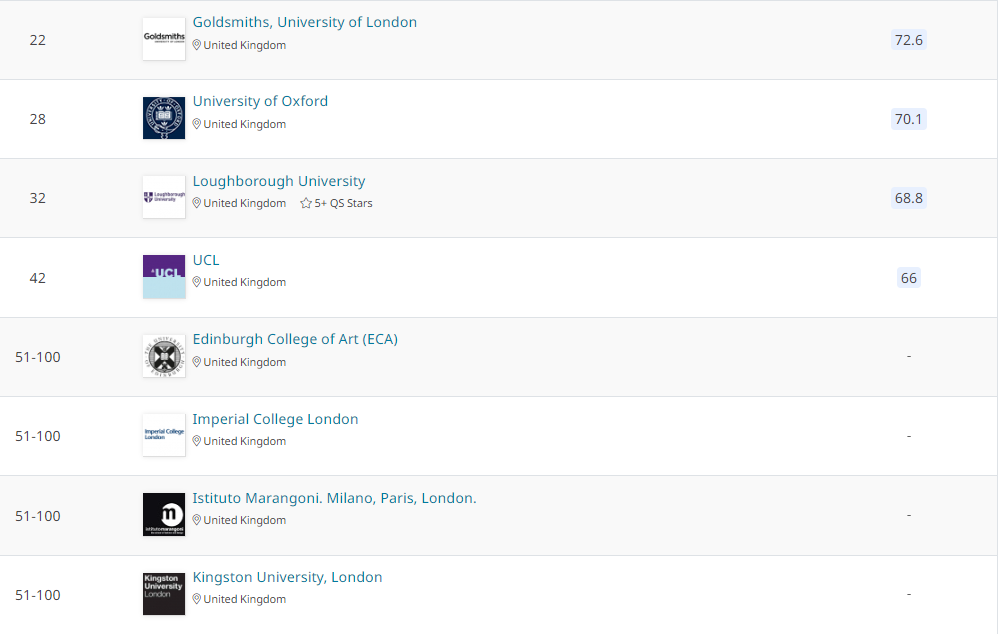
Task: Click the Loughborough University logo
Action: click(x=164, y=197)
